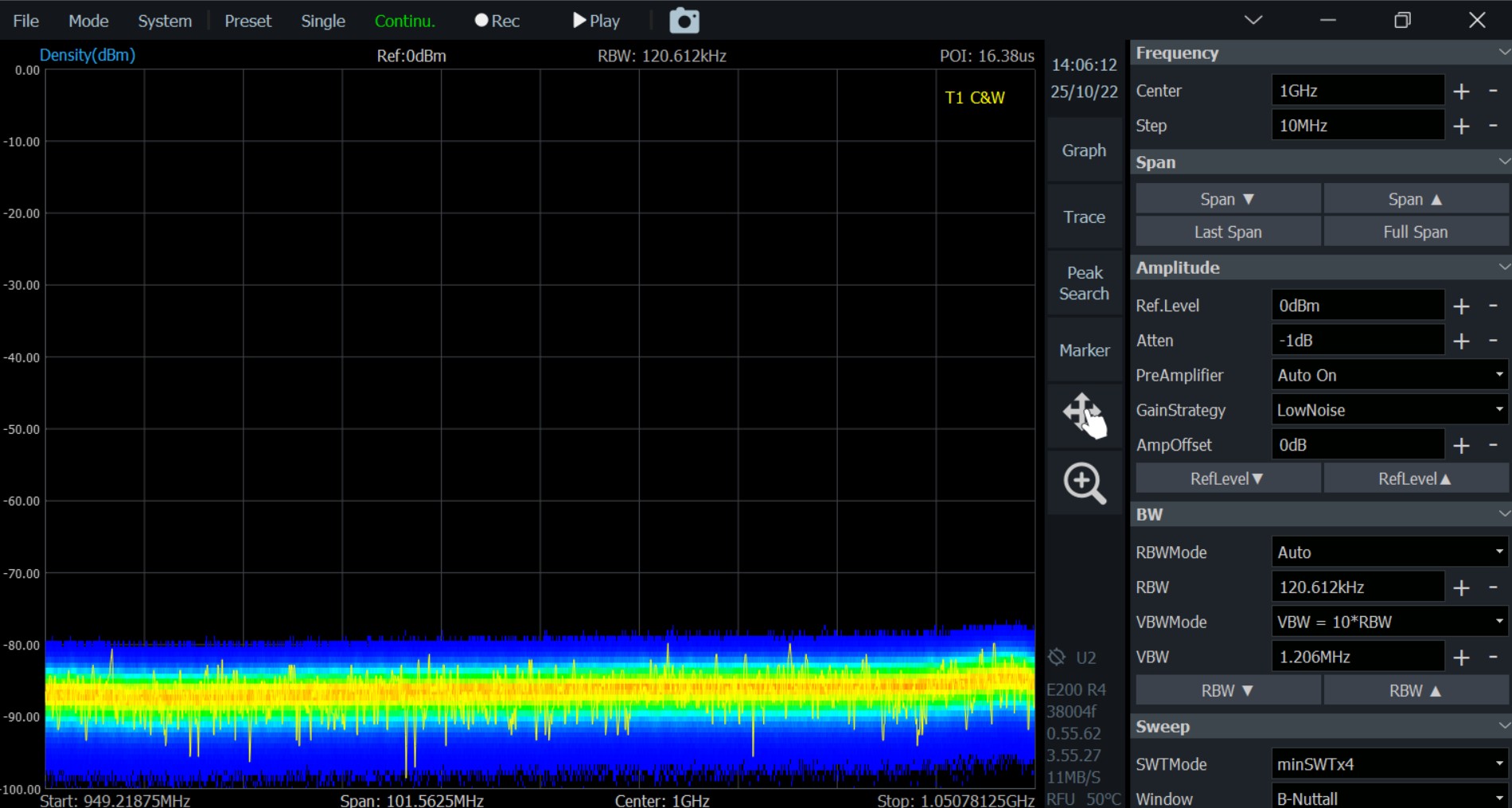Click the camera screenshot icon
Image resolution: width=1512 pixels, height=808 pixels.
coord(684,21)
